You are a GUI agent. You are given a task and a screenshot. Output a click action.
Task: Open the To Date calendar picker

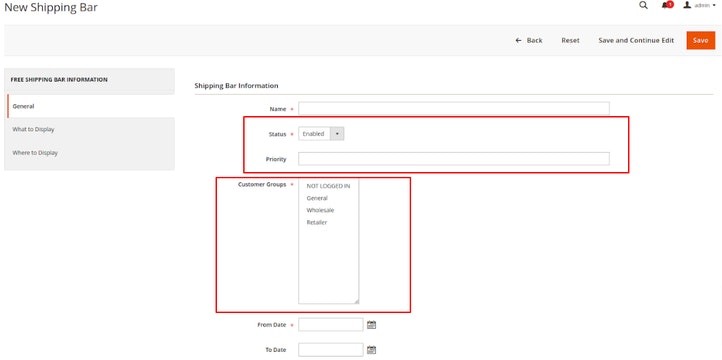(x=372, y=350)
